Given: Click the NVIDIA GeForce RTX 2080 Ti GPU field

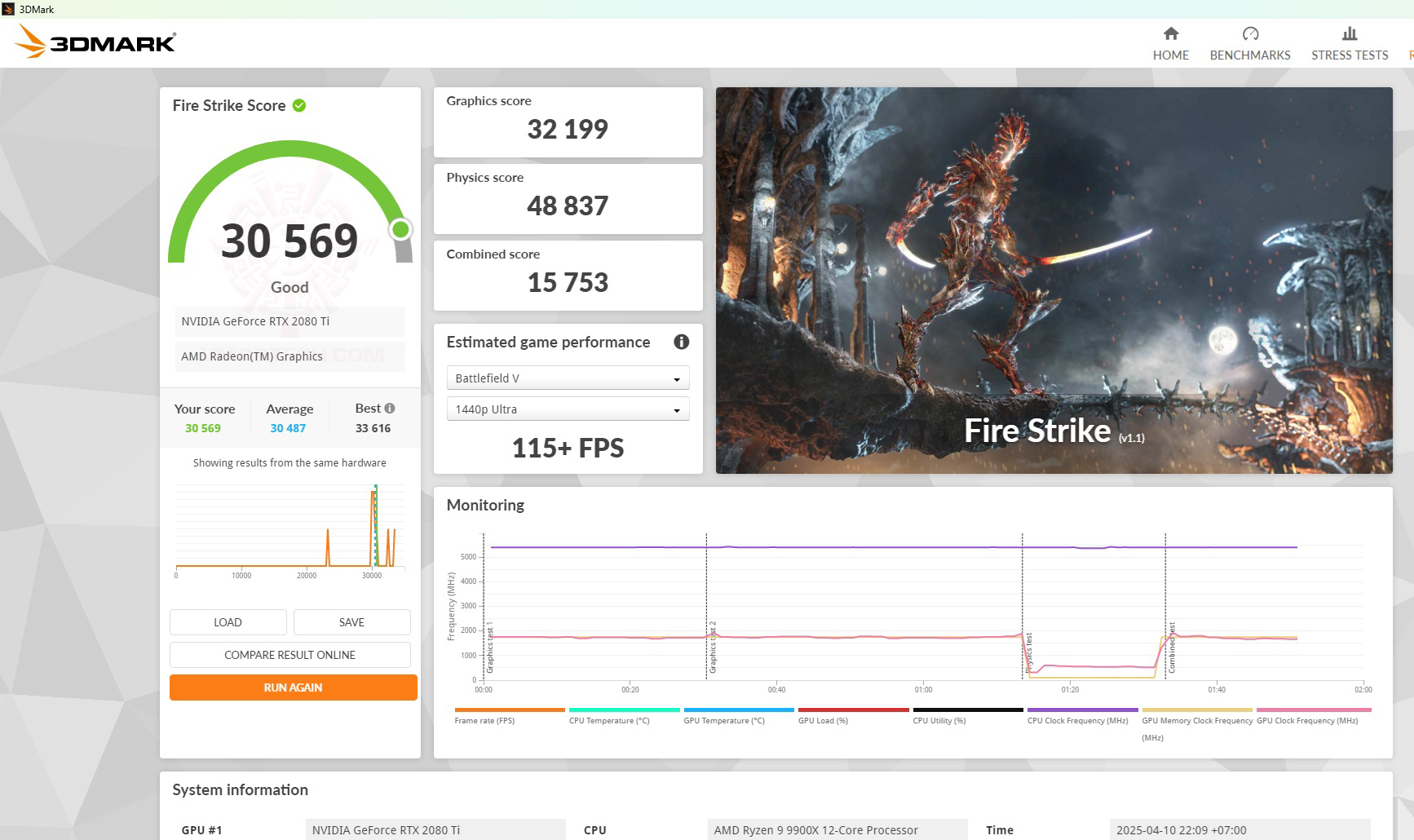Looking at the screenshot, I should [289, 321].
